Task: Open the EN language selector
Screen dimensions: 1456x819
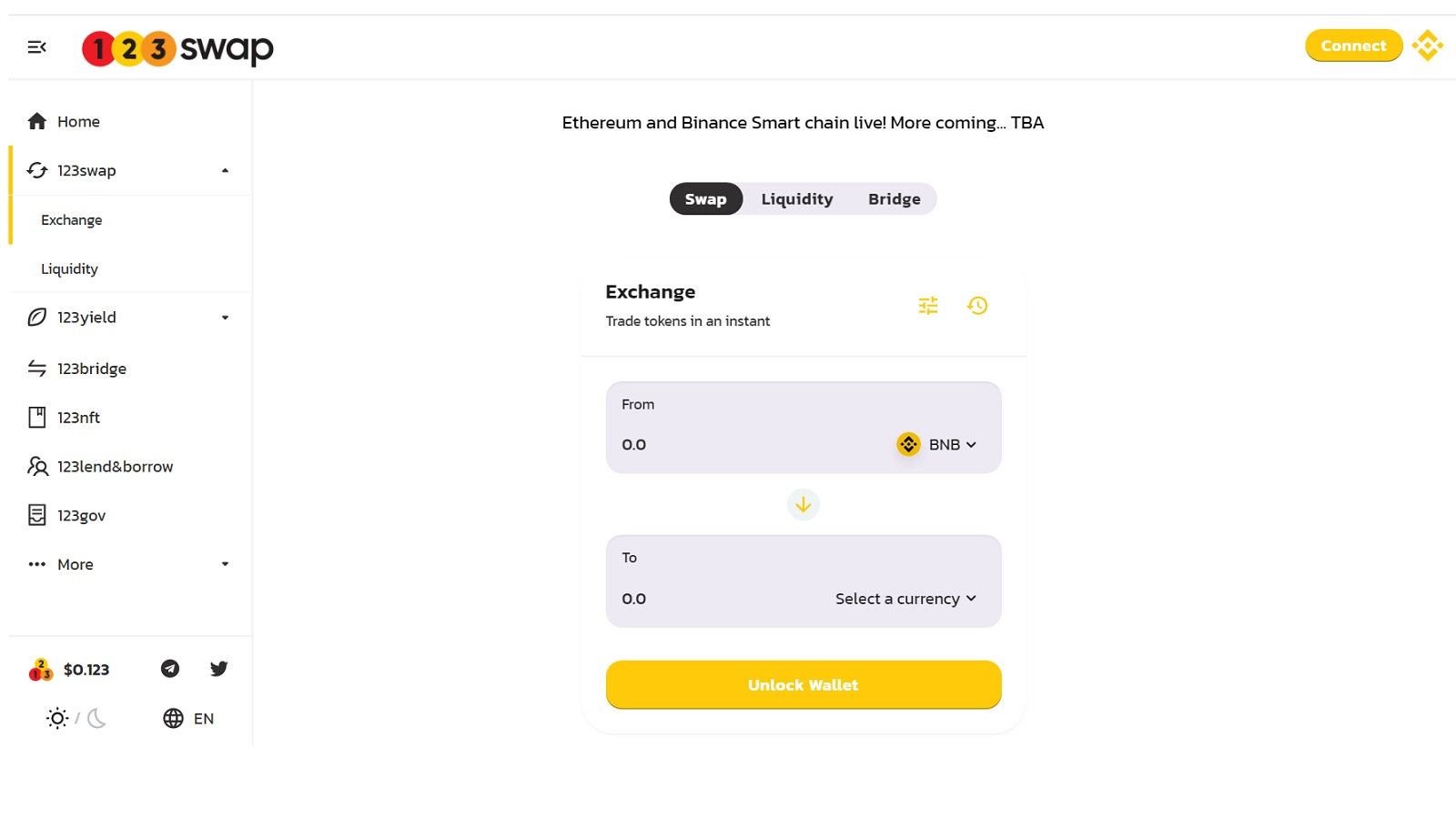Action: [188, 718]
